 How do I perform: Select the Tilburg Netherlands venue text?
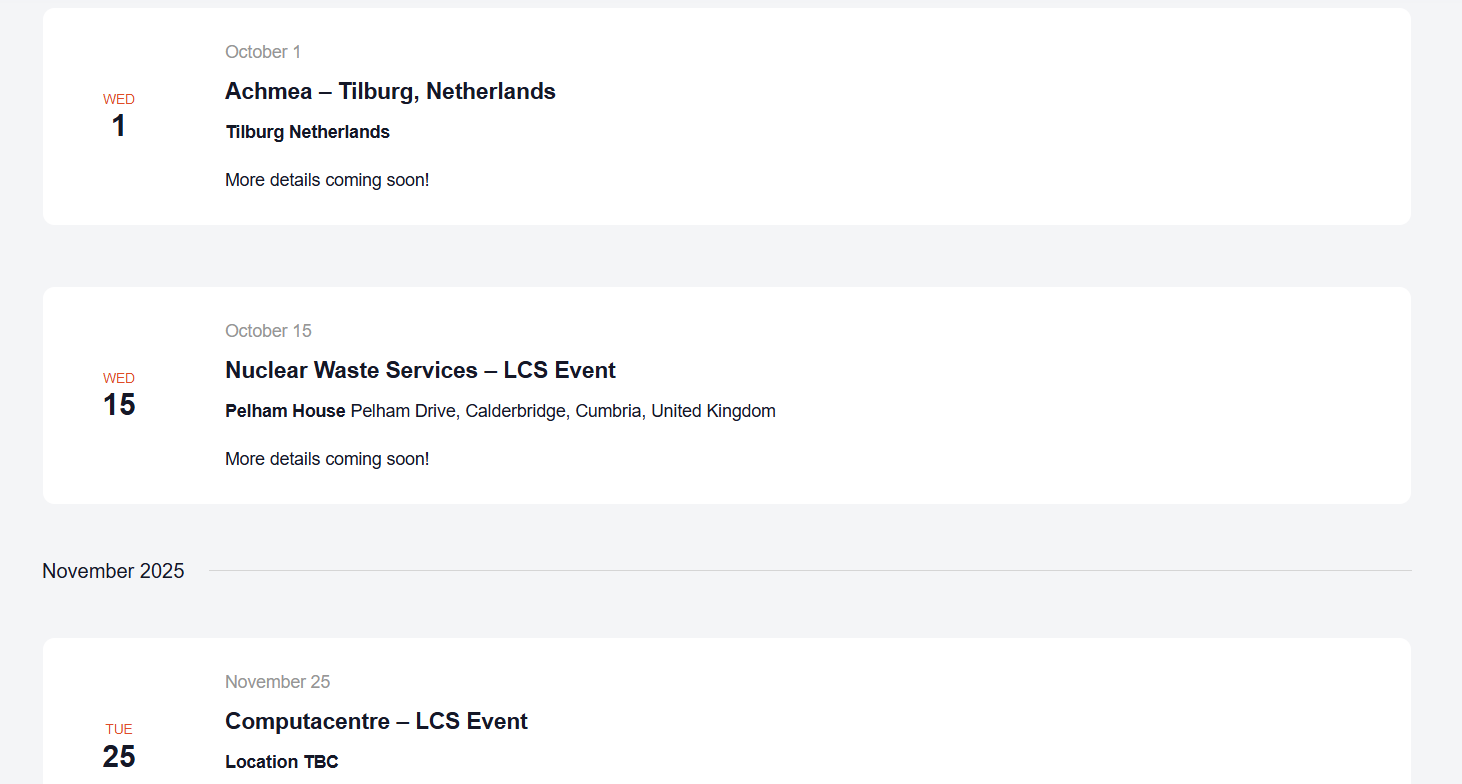click(x=308, y=132)
